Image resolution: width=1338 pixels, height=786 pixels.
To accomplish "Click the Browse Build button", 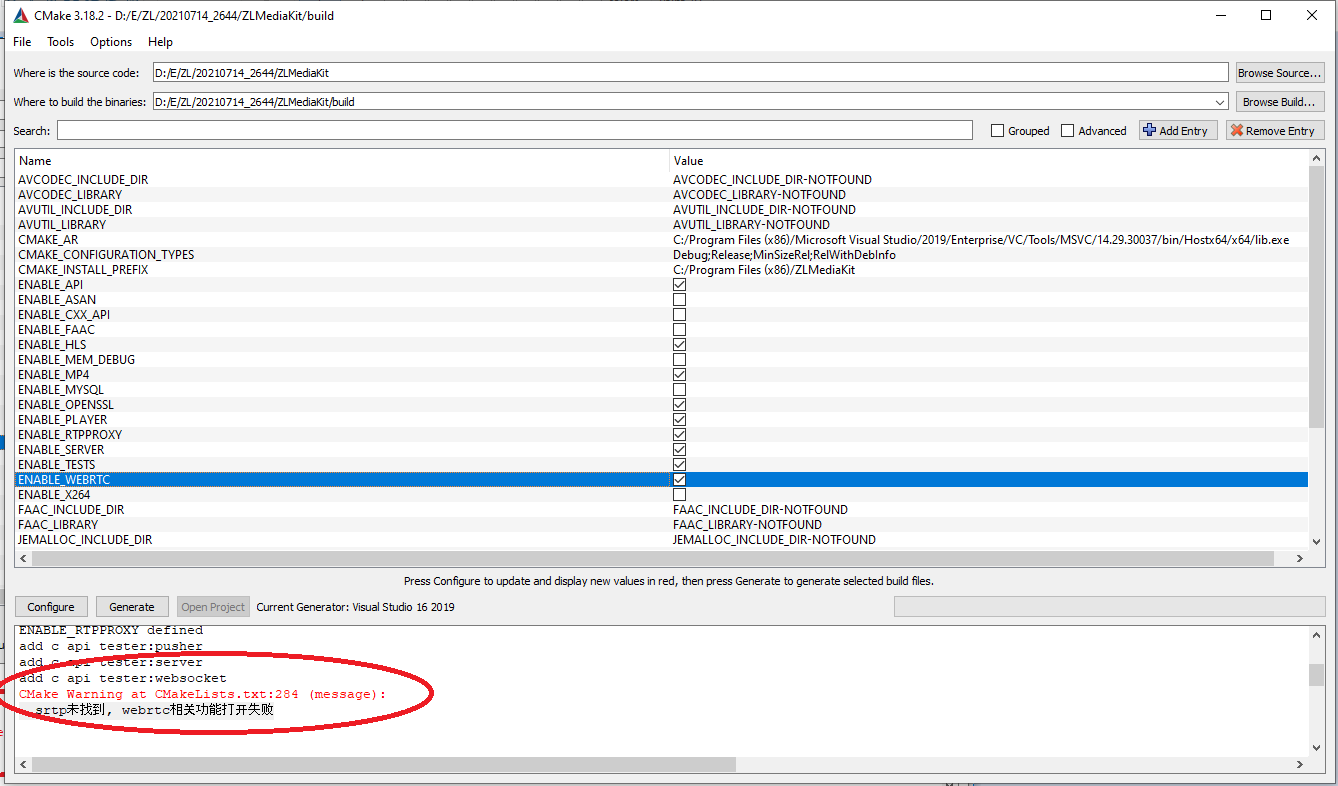I will 1280,102.
